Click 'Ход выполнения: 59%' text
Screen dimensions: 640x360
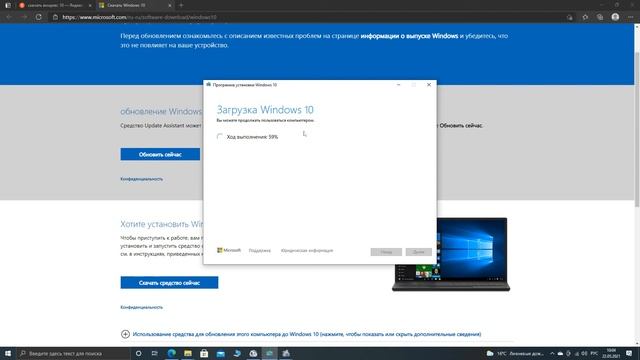[x=252, y=137]
